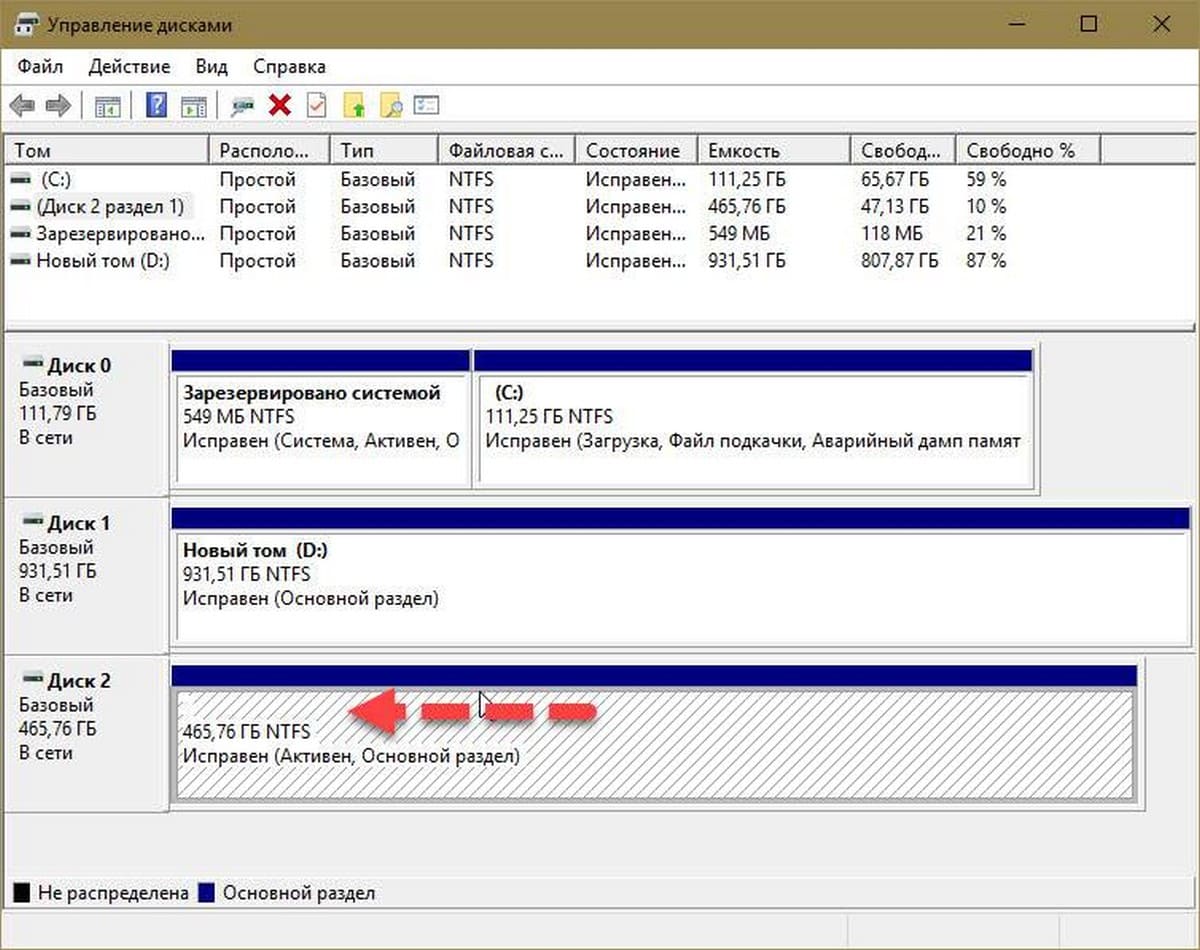The width and height of the screenshot is (1200, 950).
Task: Open the Действие menu
Action: (129, 67)
